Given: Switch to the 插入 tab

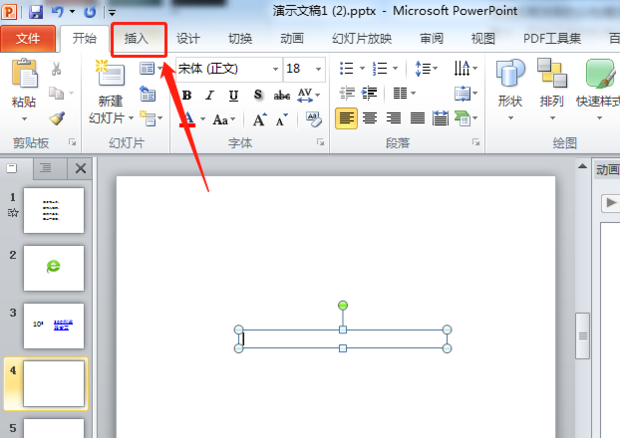Looking at the screenshot, I should pos(136,39).
